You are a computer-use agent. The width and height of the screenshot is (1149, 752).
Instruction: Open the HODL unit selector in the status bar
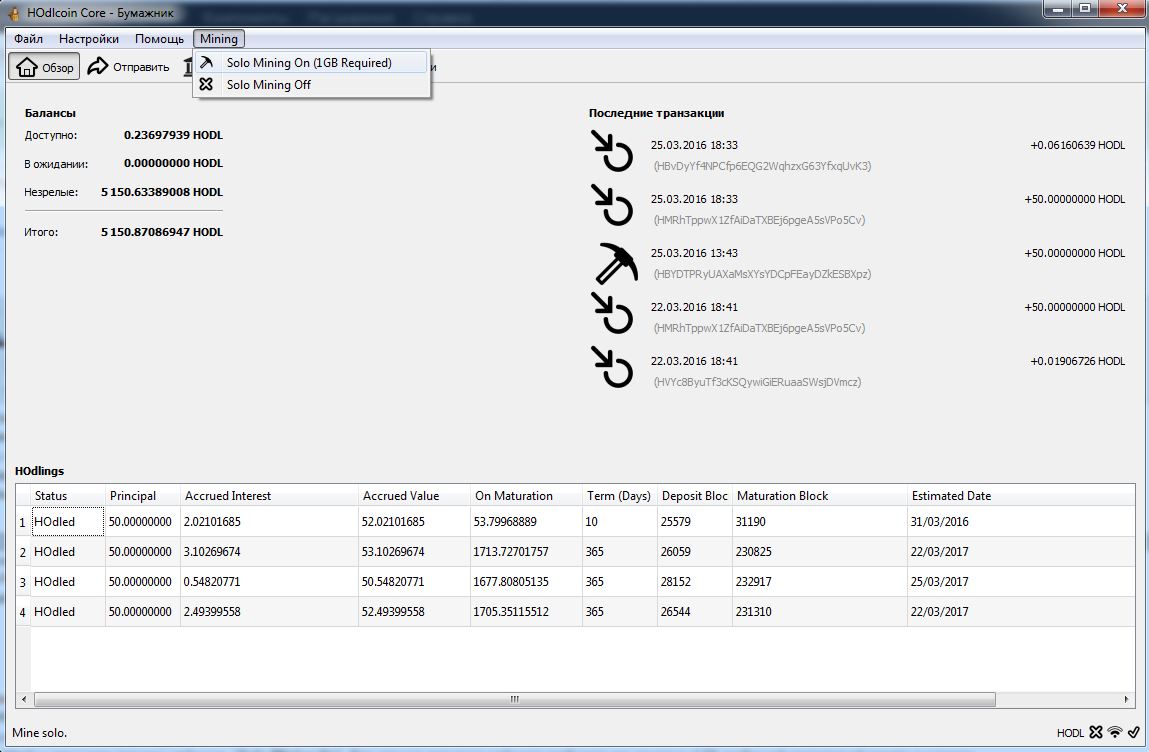[1070, 733]
